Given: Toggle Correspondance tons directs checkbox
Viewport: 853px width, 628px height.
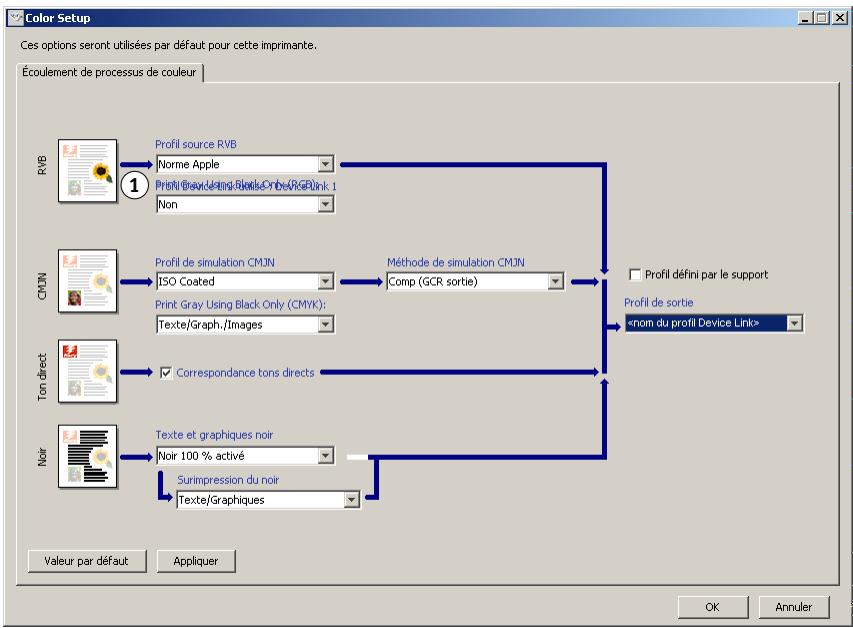Looking at the screenshot, I should click(x=166, y=373).
